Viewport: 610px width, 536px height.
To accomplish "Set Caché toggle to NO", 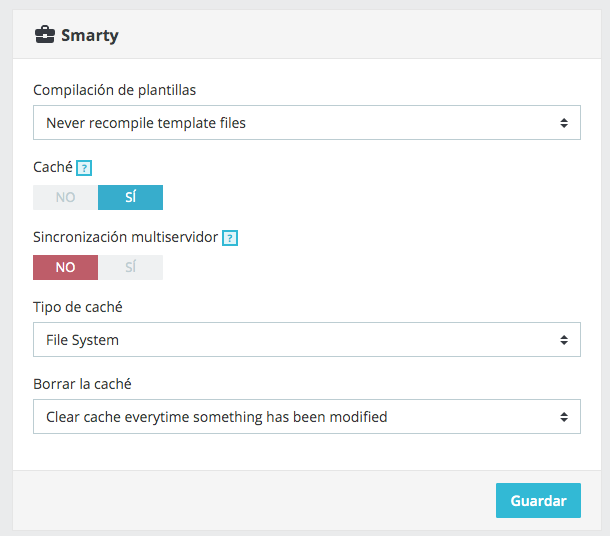I will pos(65,197).
